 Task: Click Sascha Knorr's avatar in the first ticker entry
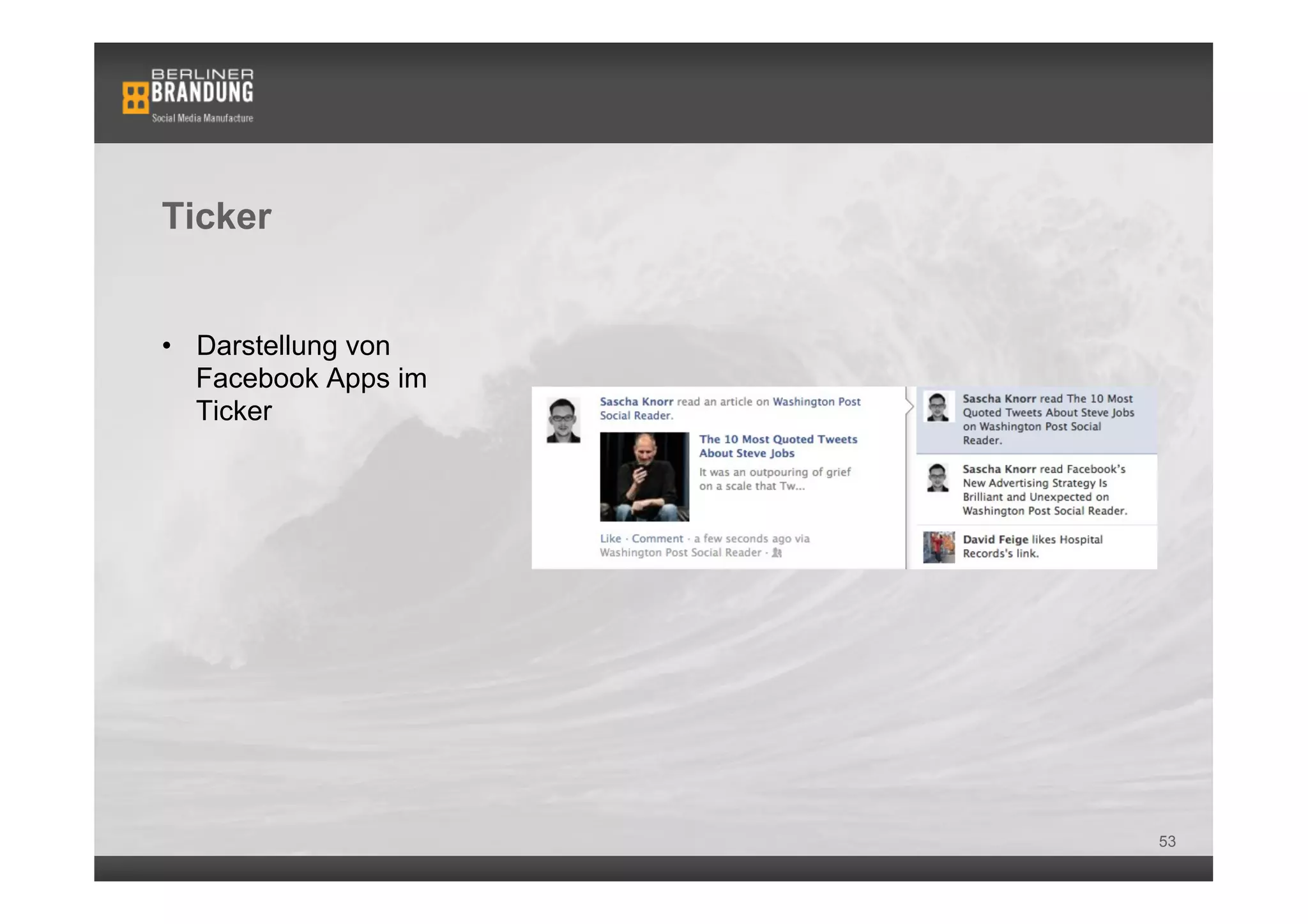[x=938, y=407]
